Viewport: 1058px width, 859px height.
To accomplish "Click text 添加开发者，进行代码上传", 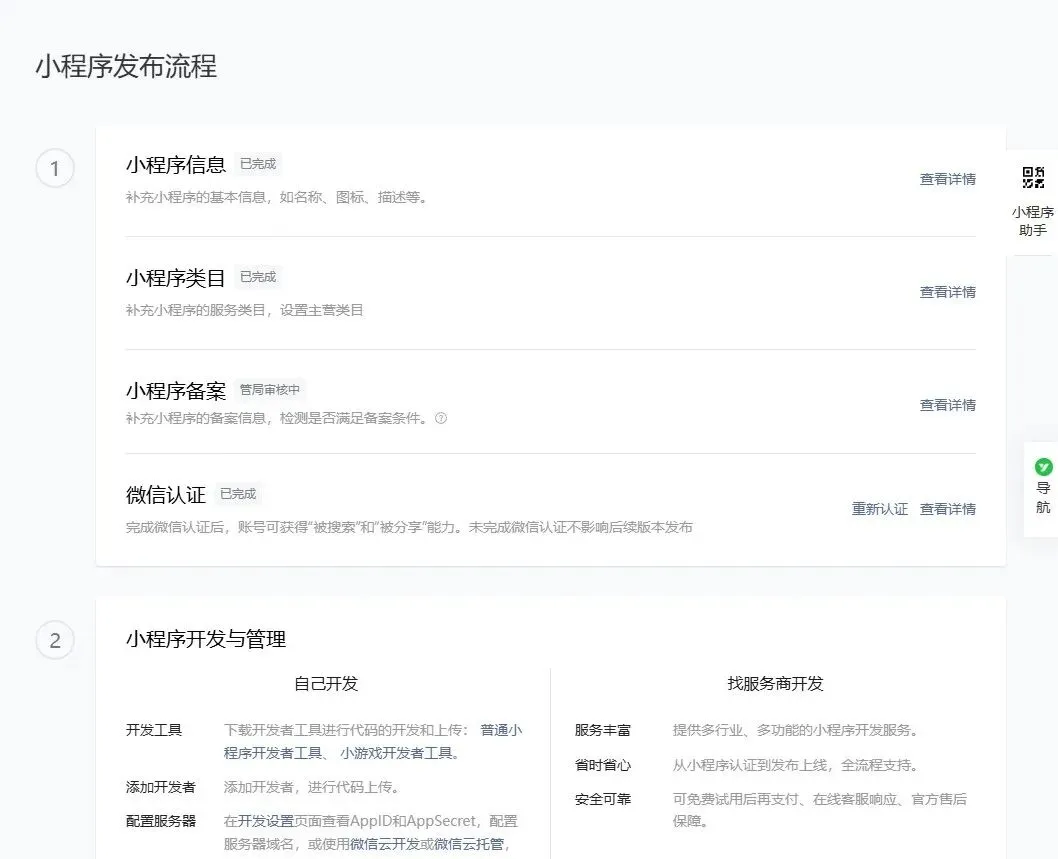I will [312, 787].
